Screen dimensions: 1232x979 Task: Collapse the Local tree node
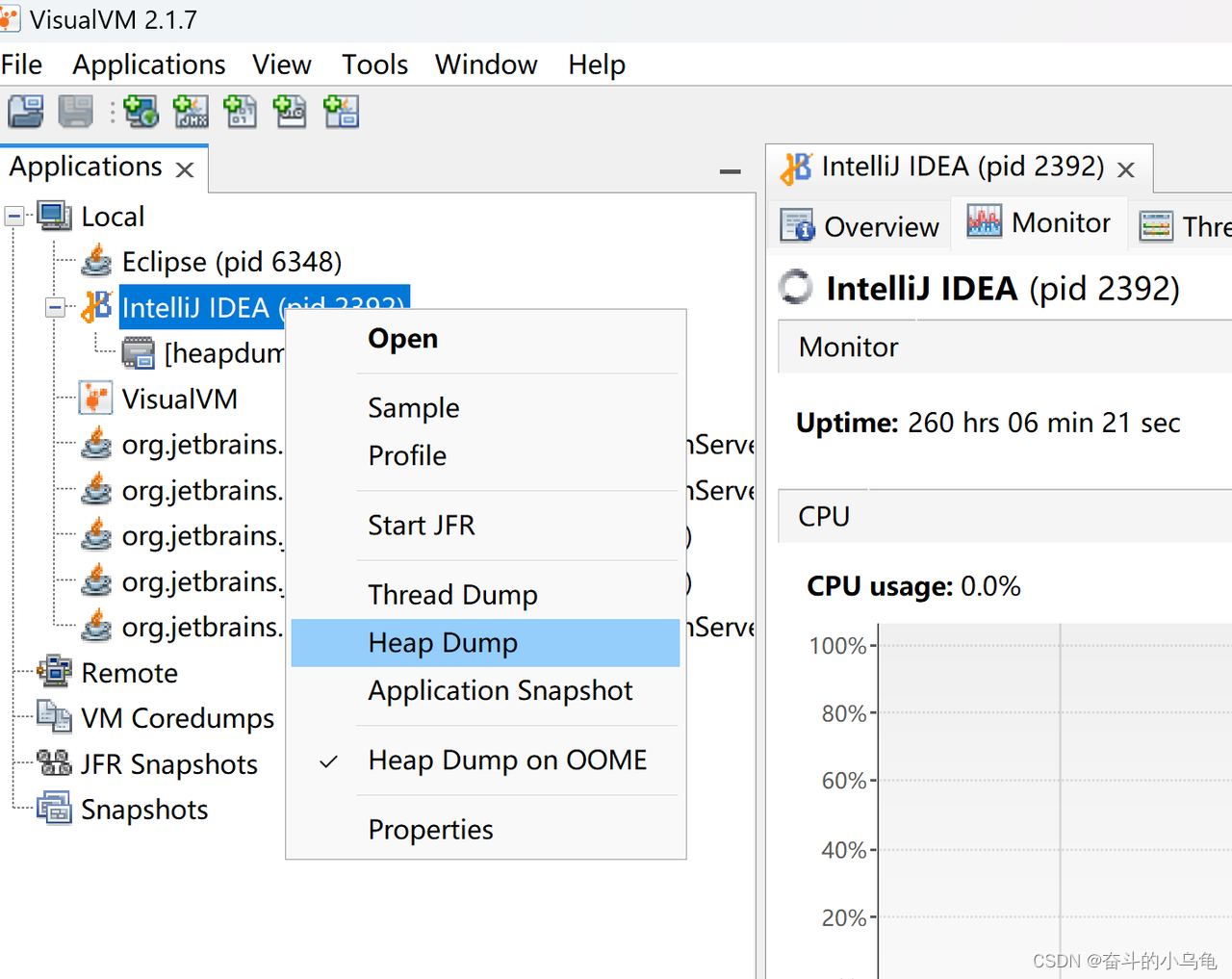[x=14, y=217]
